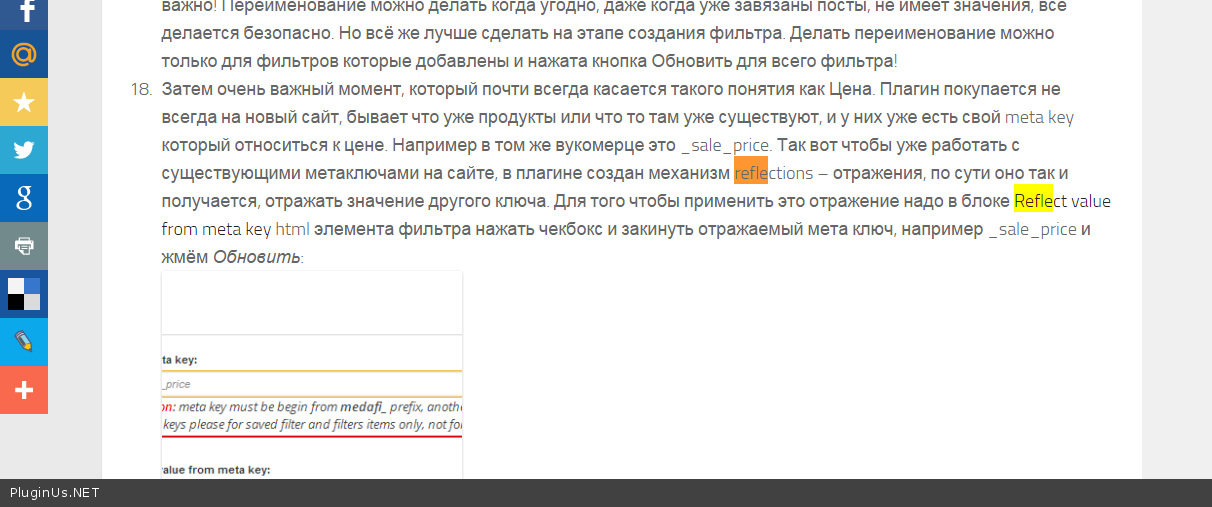Click the @ email share icon
Screen dimensions: 1212x507
point(24,54)
